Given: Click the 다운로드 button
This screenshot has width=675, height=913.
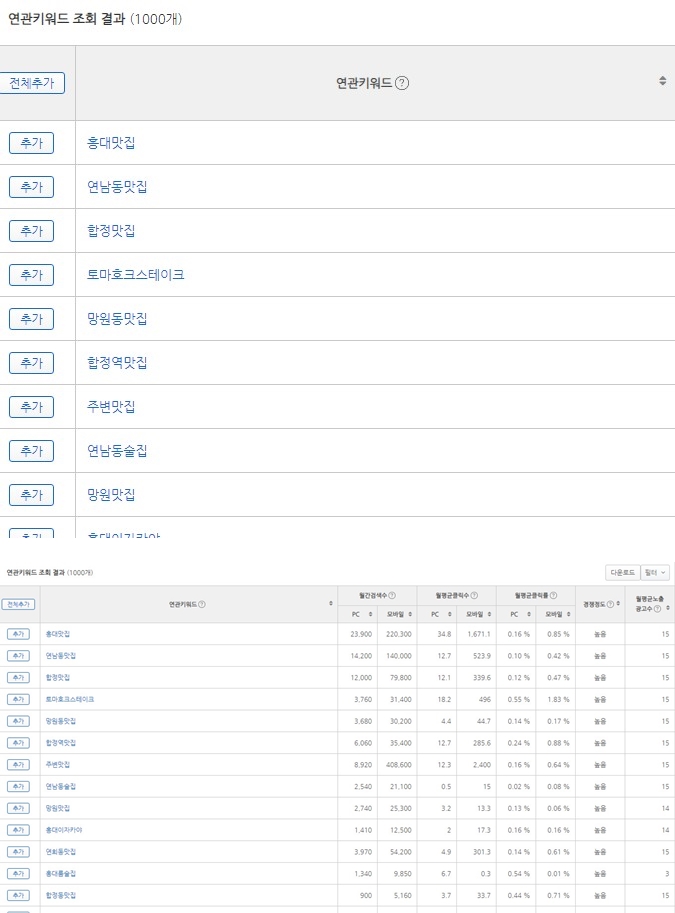Looking at the screenshot, I should click(622, 572).
